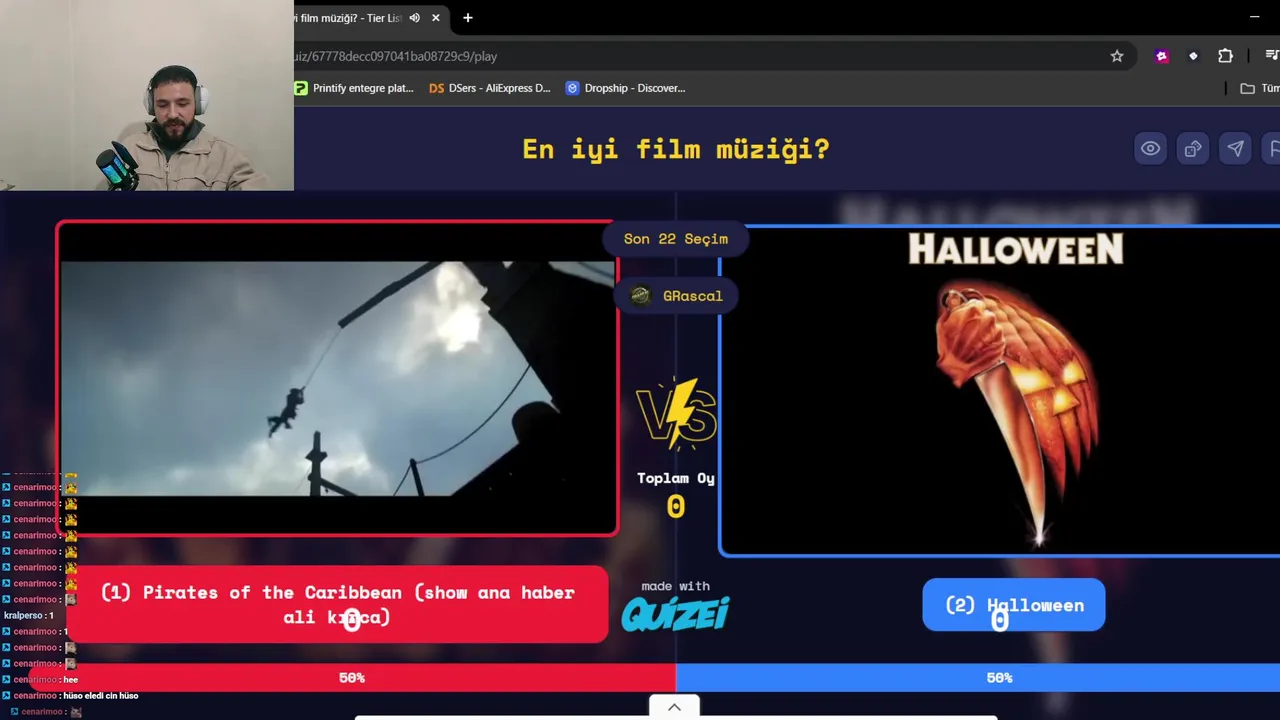Toggle the eye visibility button

pyautogui.click(x=1151, y=149)
